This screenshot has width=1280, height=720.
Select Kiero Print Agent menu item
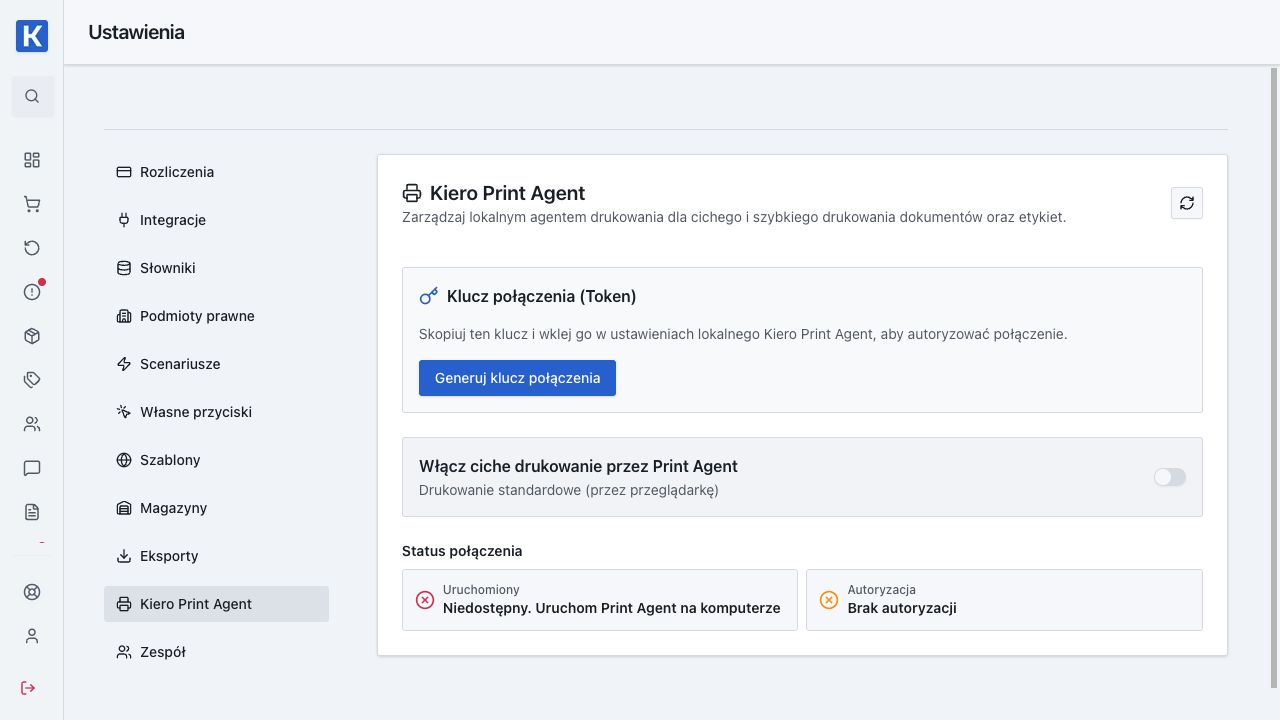point(216,604)
